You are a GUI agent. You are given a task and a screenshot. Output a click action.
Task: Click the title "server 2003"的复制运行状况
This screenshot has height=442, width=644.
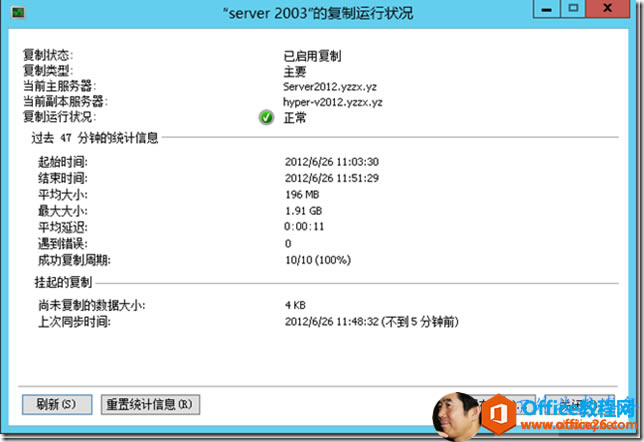[318, 13]
